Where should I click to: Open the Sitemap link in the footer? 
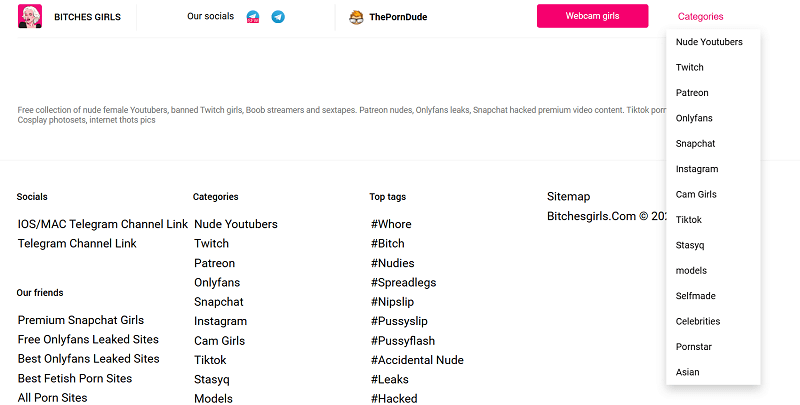click(568, 196)
